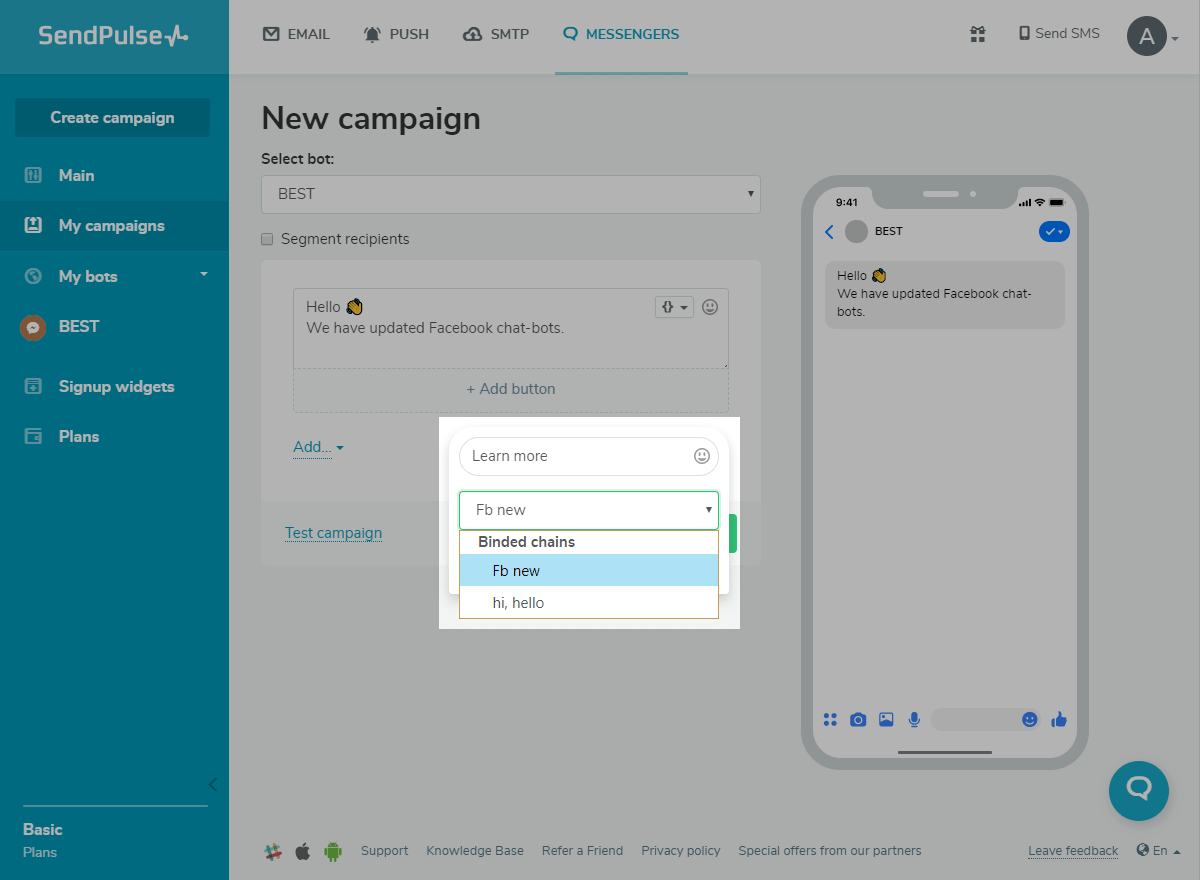Click the thumbs-up icon in phone preview

[1059, 720]
